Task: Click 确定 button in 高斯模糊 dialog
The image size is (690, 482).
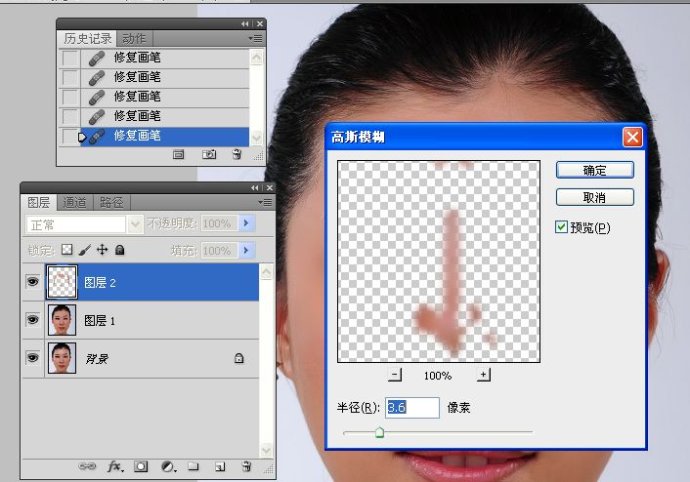Action: tap(595, 170)
